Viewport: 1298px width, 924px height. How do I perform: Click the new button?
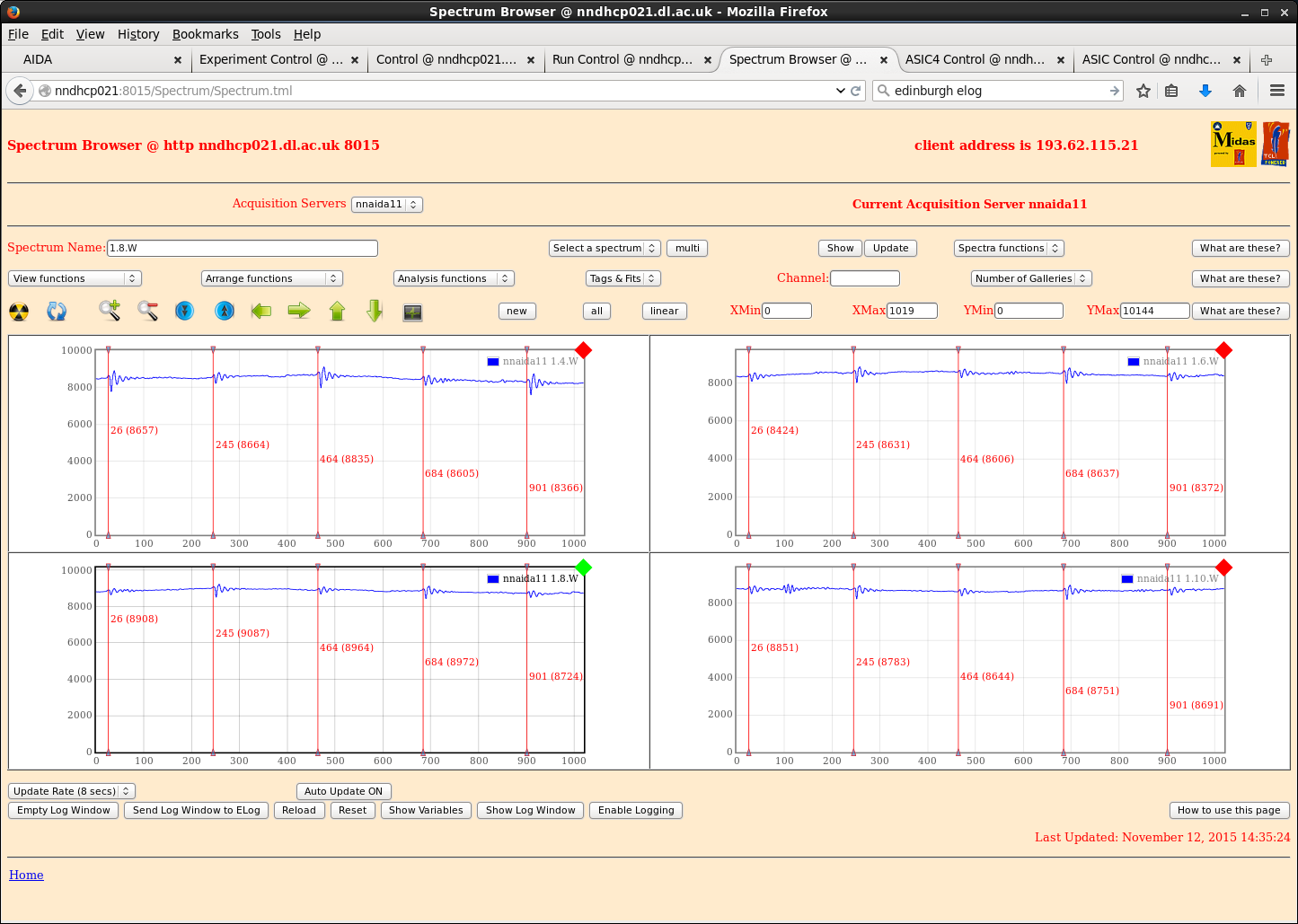pos(517,311)
